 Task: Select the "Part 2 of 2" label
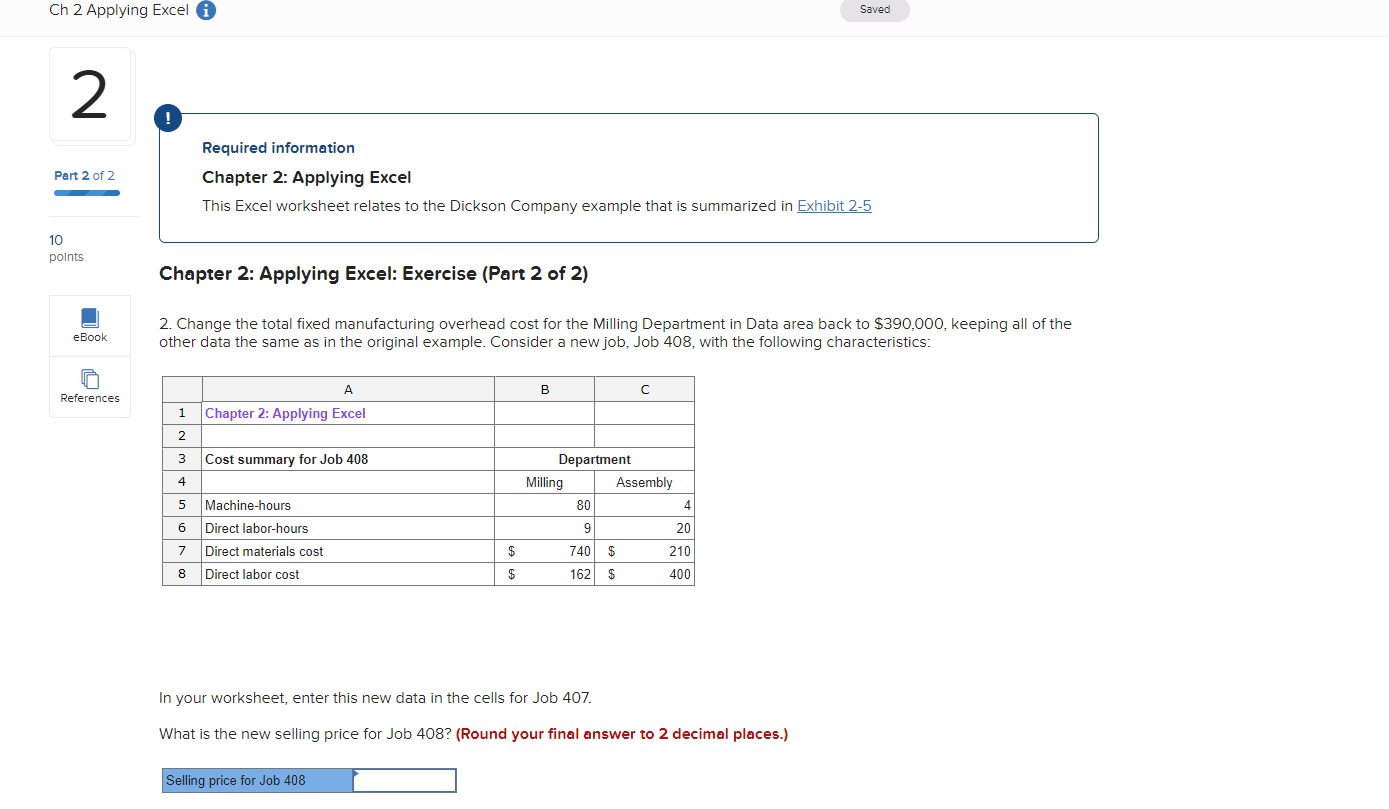[x=83, y=174]
